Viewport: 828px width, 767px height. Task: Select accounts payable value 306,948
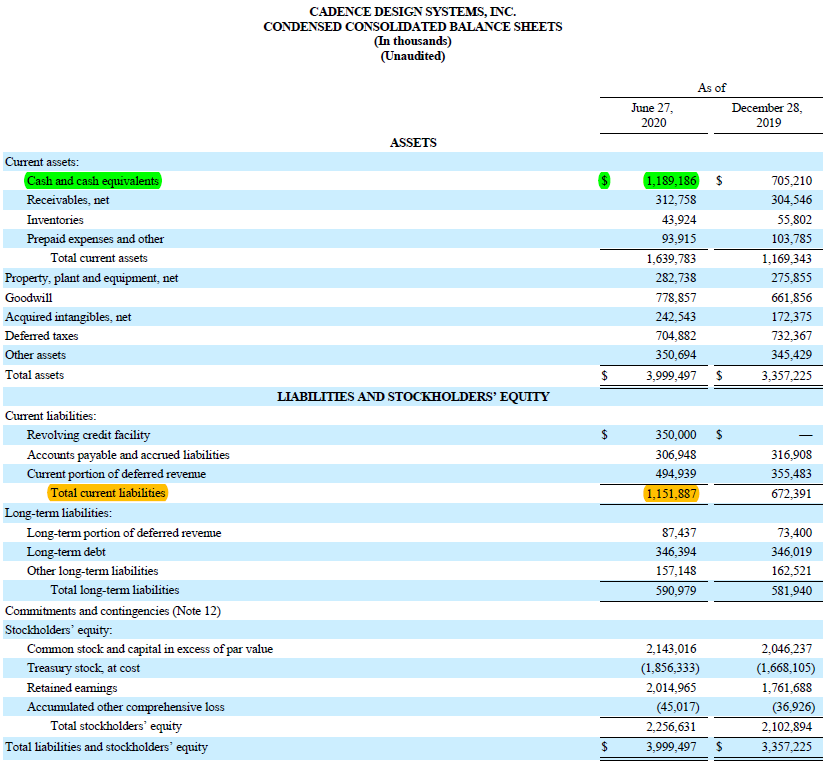coord(676,455)
